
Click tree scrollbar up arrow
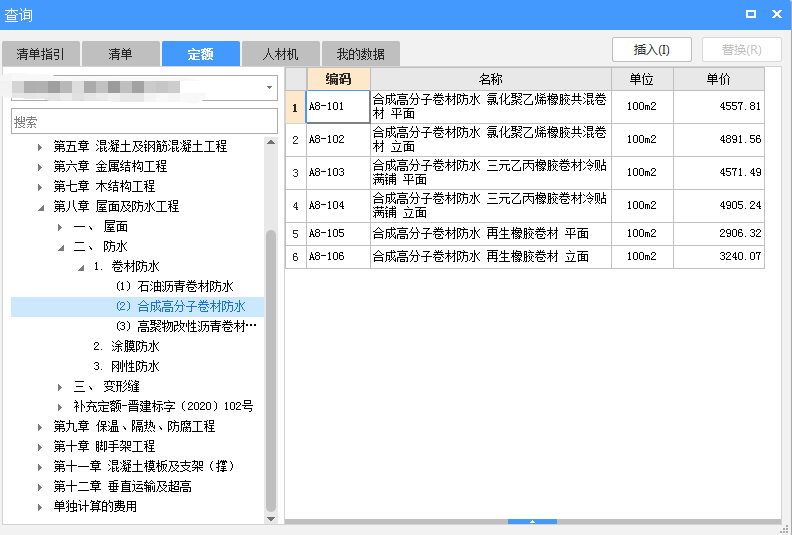271,142
